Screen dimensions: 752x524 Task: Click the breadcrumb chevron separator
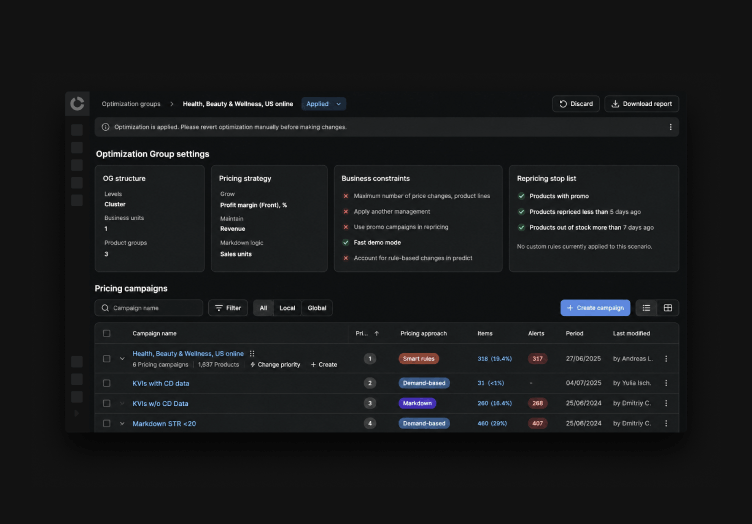click(172, 104)
